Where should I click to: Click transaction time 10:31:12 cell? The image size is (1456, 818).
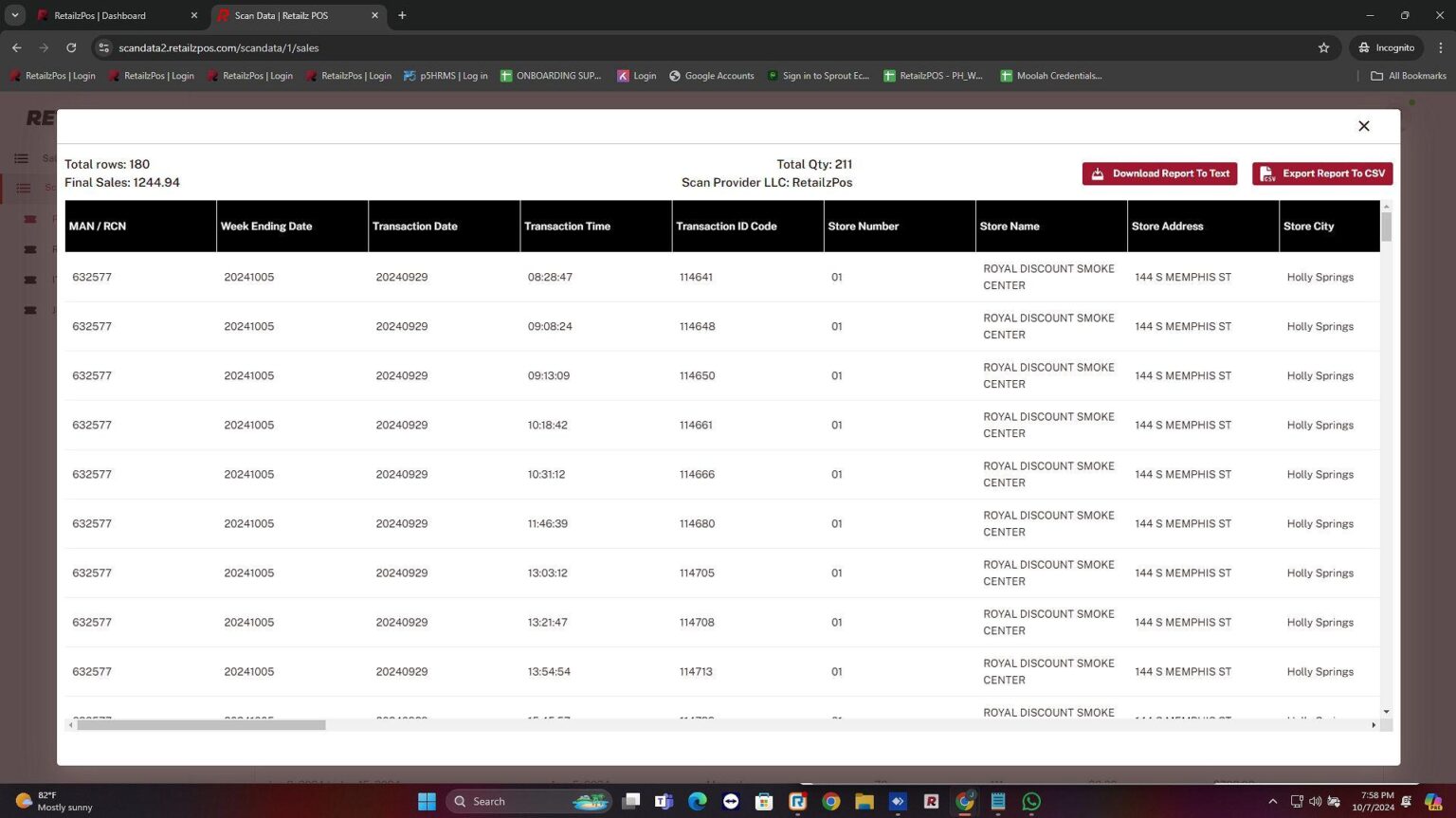click(x=546, y=475)
